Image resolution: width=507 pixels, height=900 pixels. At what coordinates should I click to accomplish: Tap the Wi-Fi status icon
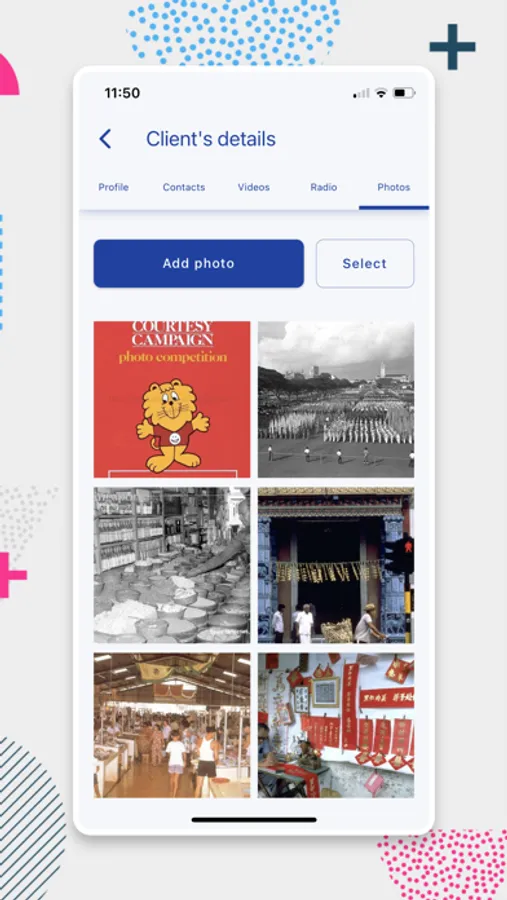[x=381, y=93]
